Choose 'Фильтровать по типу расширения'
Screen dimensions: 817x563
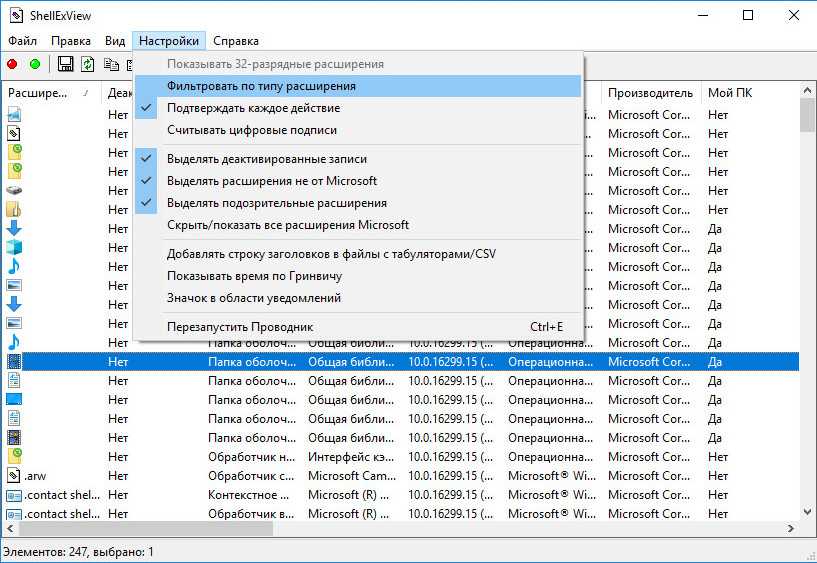tap(261, 86)
